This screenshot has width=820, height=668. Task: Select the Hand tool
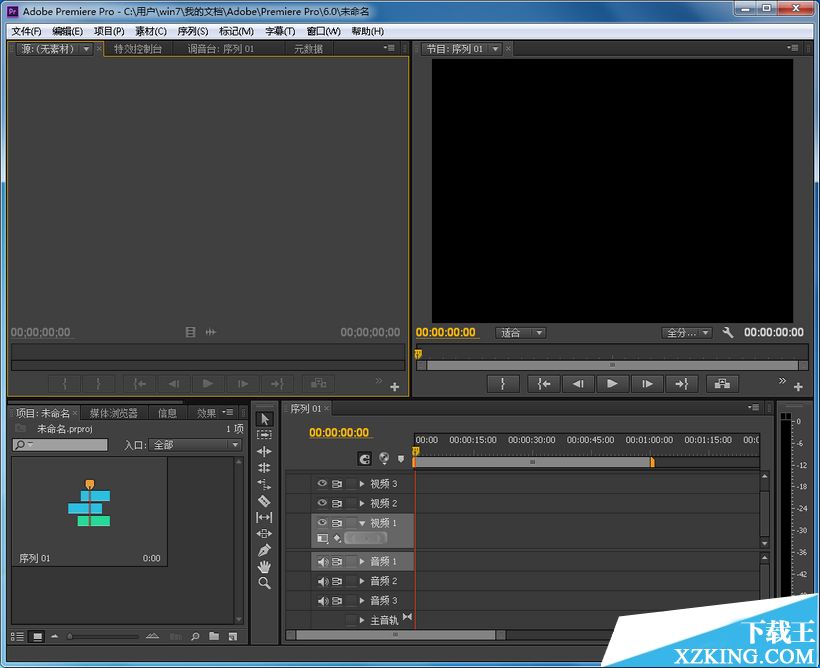[264, 567]
